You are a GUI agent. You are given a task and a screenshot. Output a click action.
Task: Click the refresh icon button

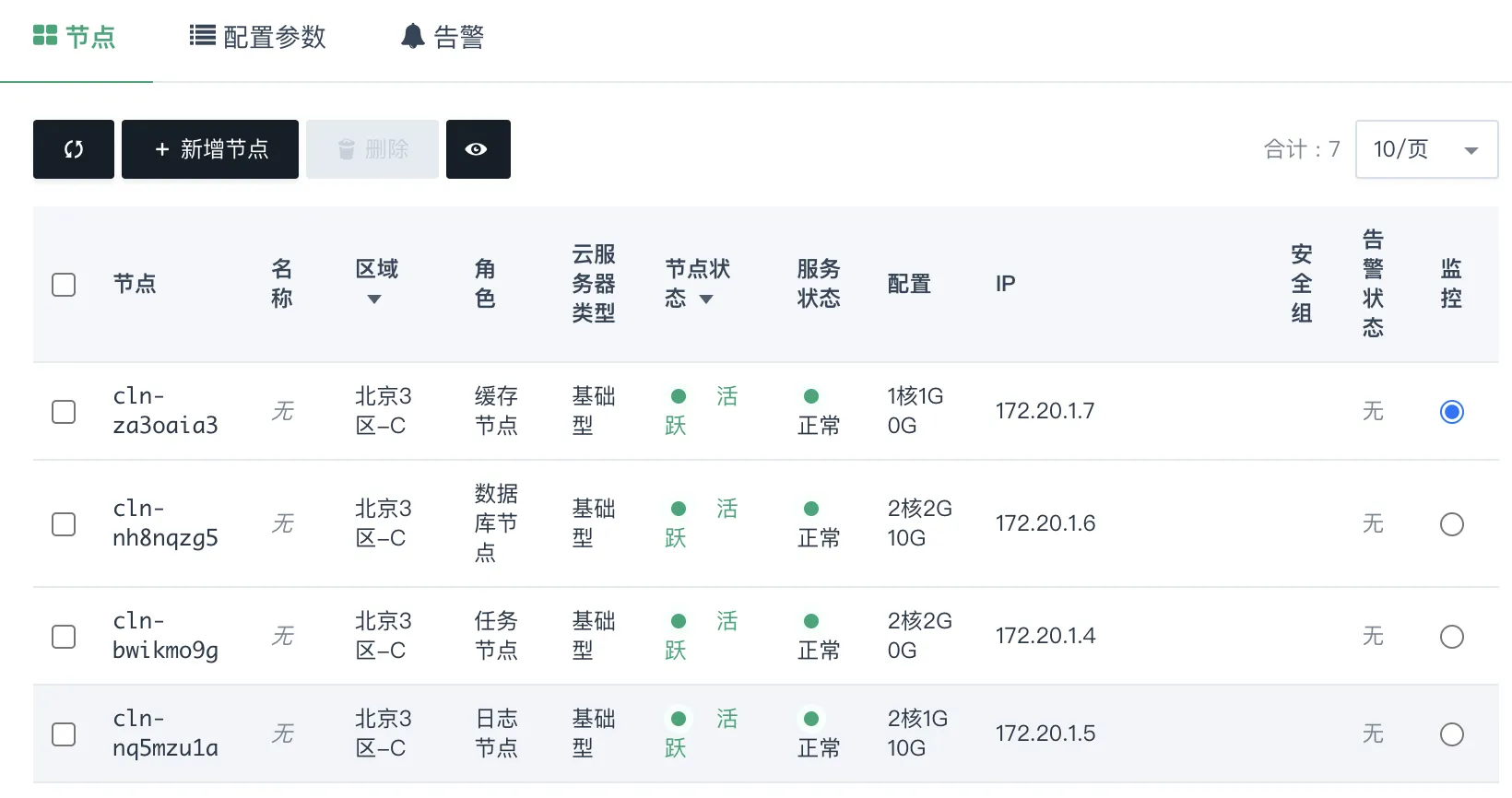tap(74, 149)
